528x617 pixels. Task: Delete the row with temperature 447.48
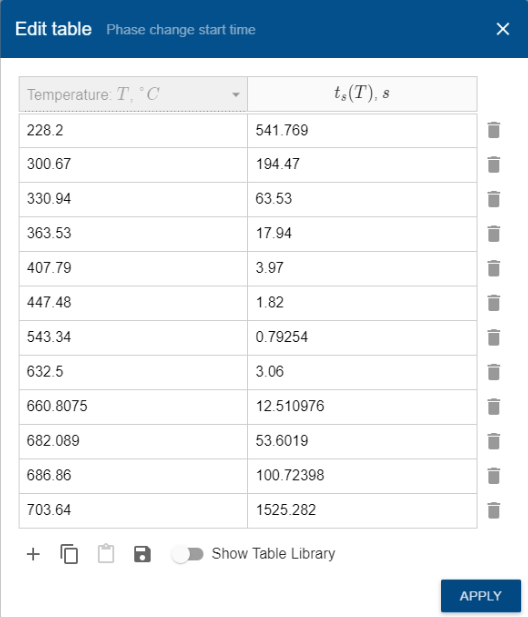point(494,303)
